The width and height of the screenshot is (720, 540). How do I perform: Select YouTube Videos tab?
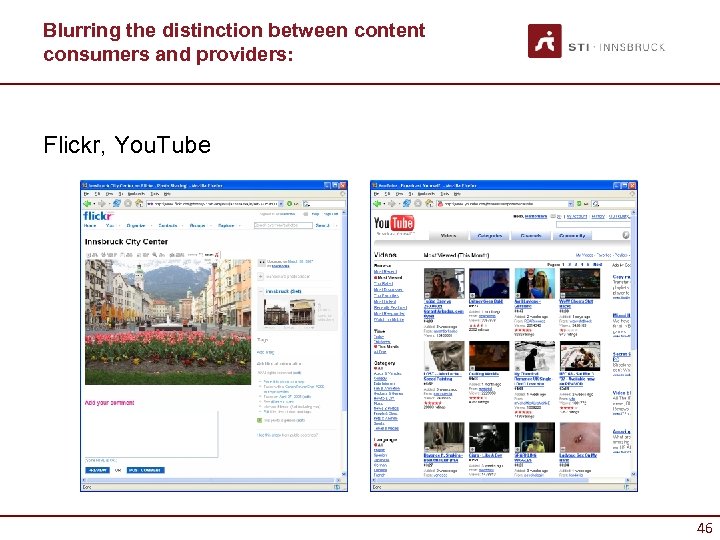[449, 236]
